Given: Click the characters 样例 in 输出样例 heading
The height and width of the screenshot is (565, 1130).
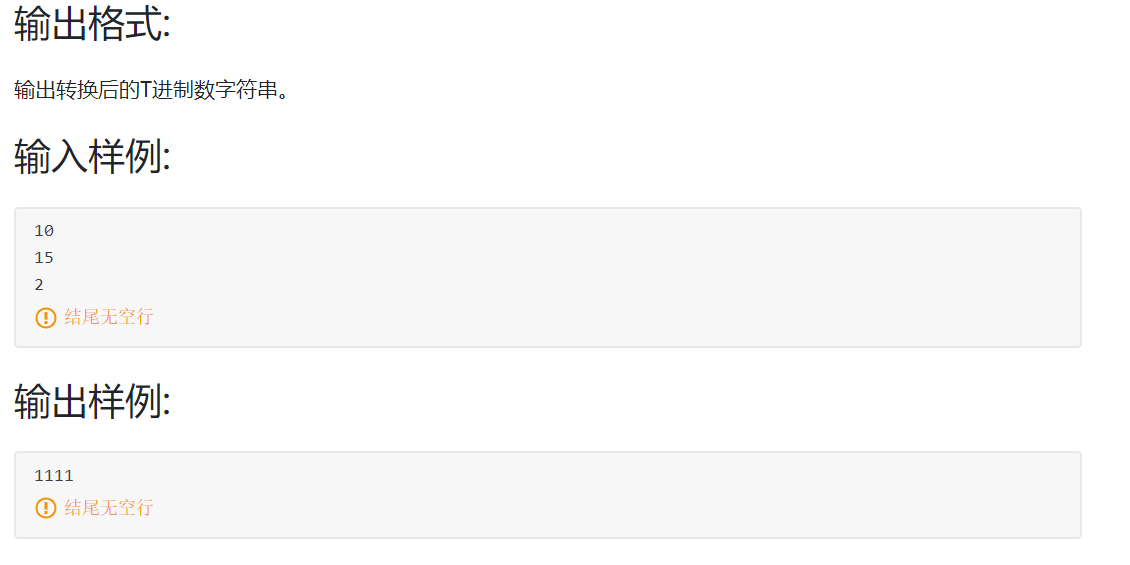Looking at the screenshot, I should coord(126,401).
